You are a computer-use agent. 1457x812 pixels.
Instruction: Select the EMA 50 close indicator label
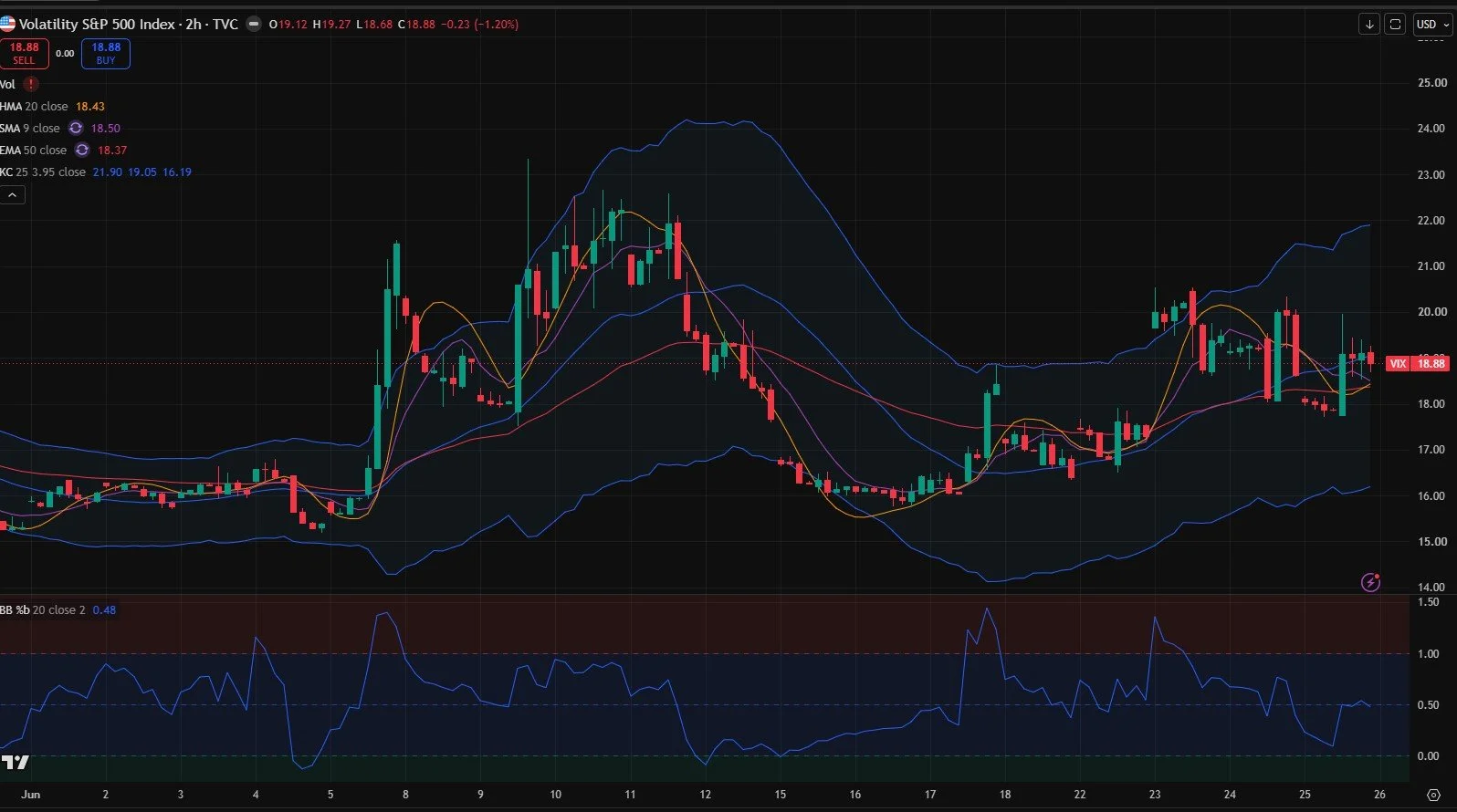click(x=34, y=151)
